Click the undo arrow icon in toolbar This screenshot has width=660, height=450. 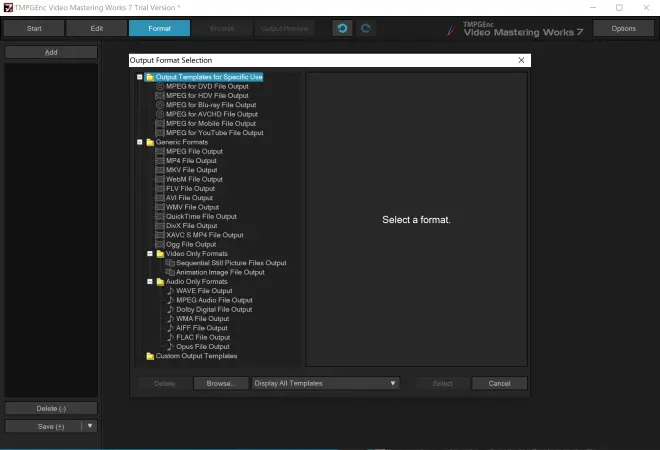pyautogui.click(x=342, y=28)
